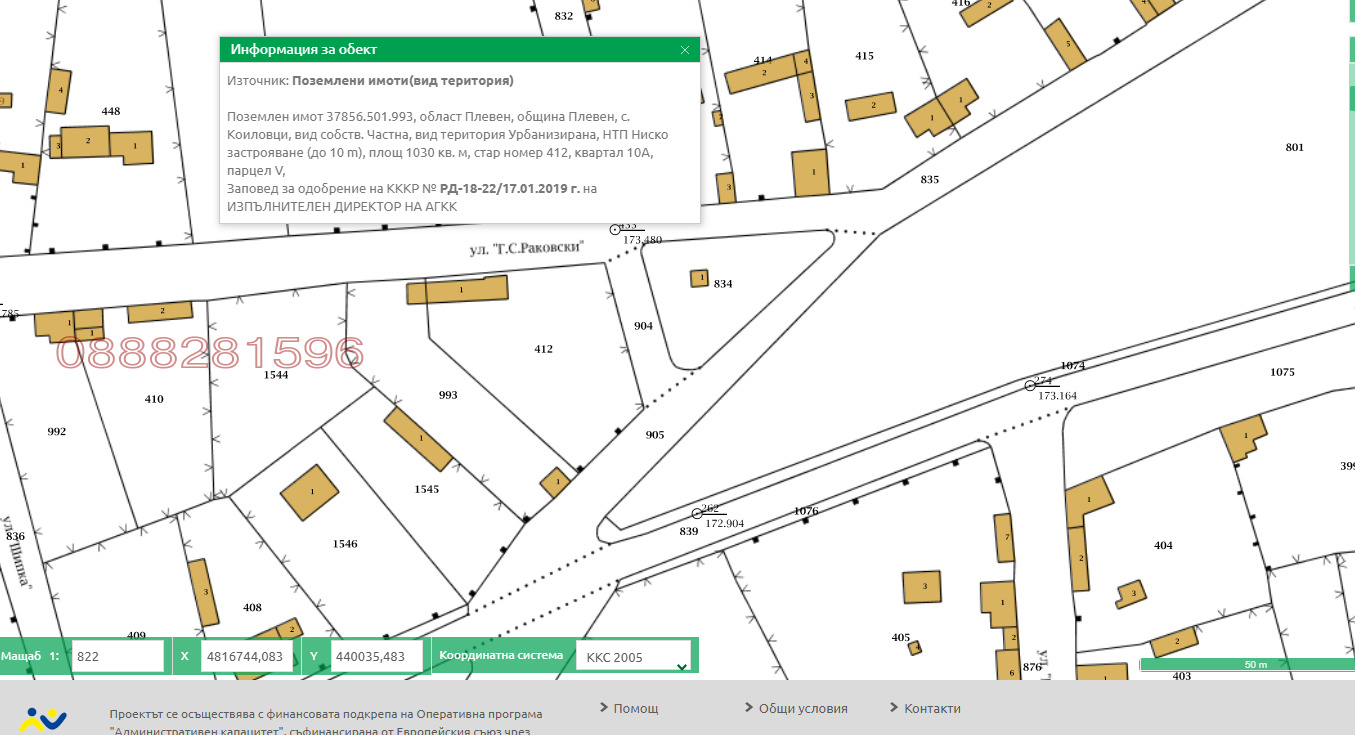
Task: Click the geodetic point marker labeled 173.480
Action: [616, 230]
